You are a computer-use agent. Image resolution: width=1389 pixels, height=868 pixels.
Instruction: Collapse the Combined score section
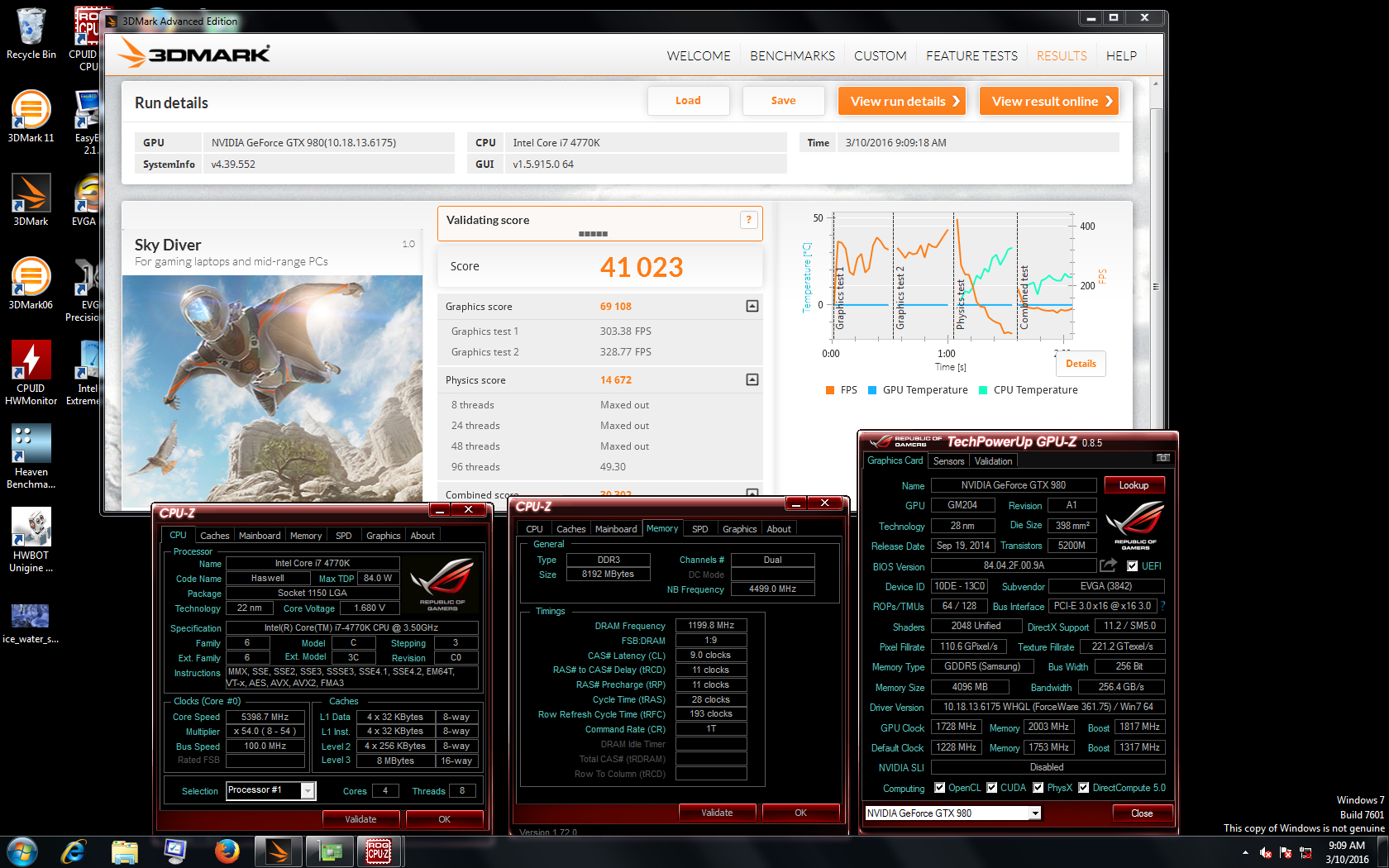pos(752,494)
